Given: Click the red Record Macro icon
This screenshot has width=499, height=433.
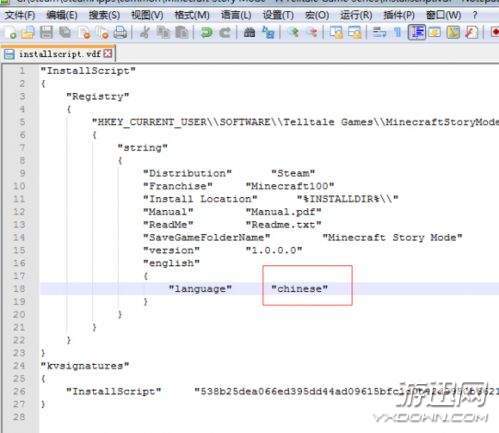Looking at the screenshot, I should tap(495, 32).
